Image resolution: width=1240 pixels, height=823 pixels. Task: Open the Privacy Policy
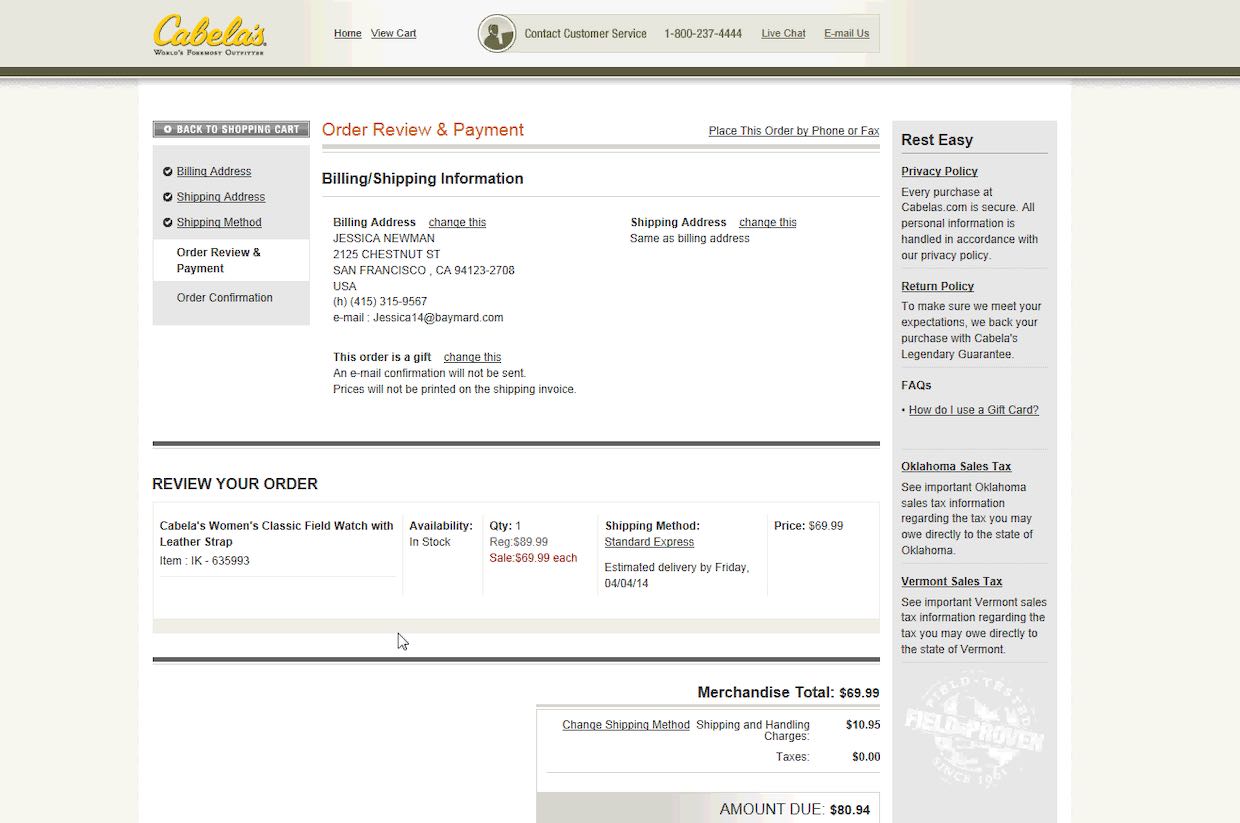click(939, 171)
